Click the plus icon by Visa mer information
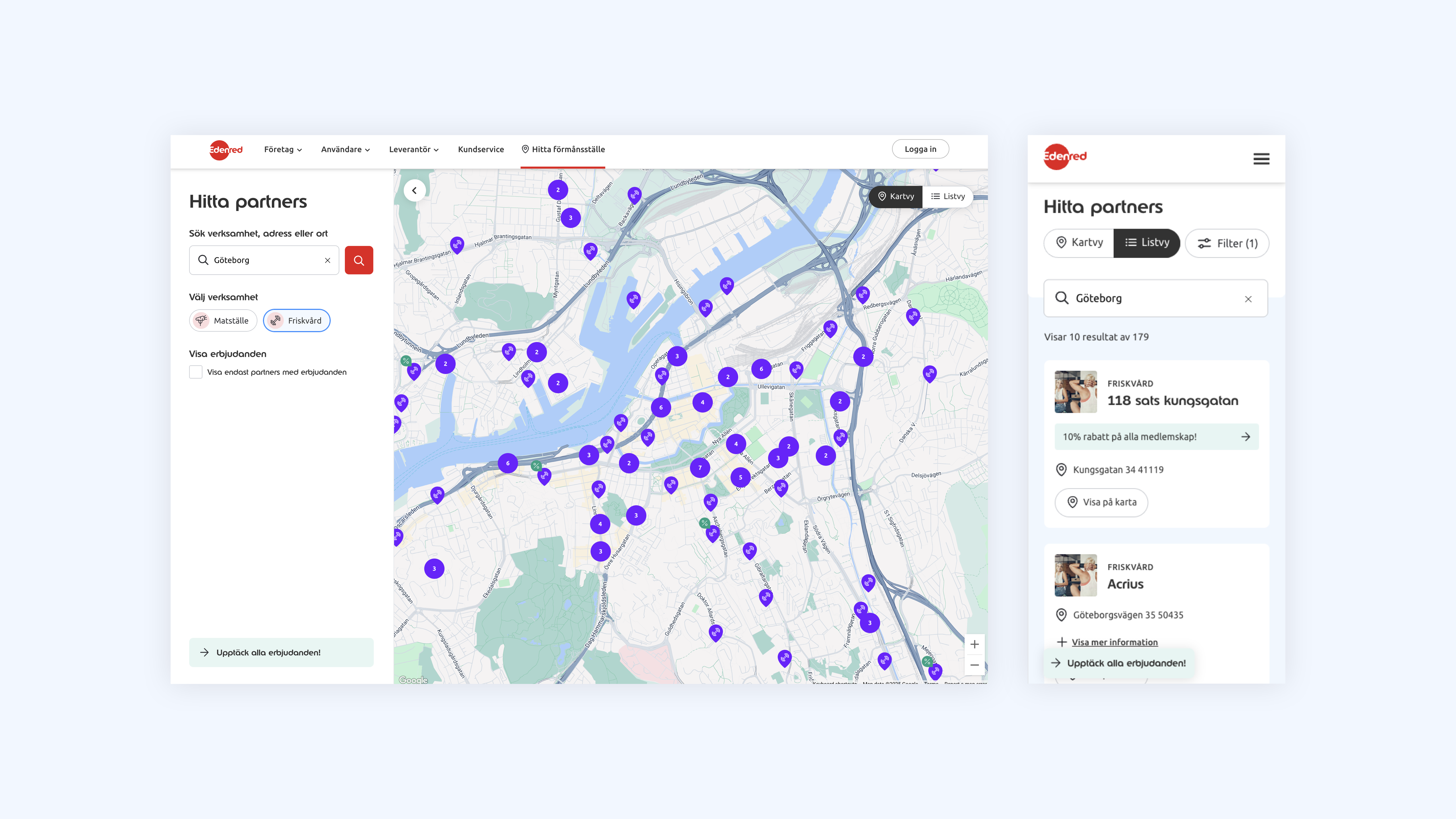 1062,642
